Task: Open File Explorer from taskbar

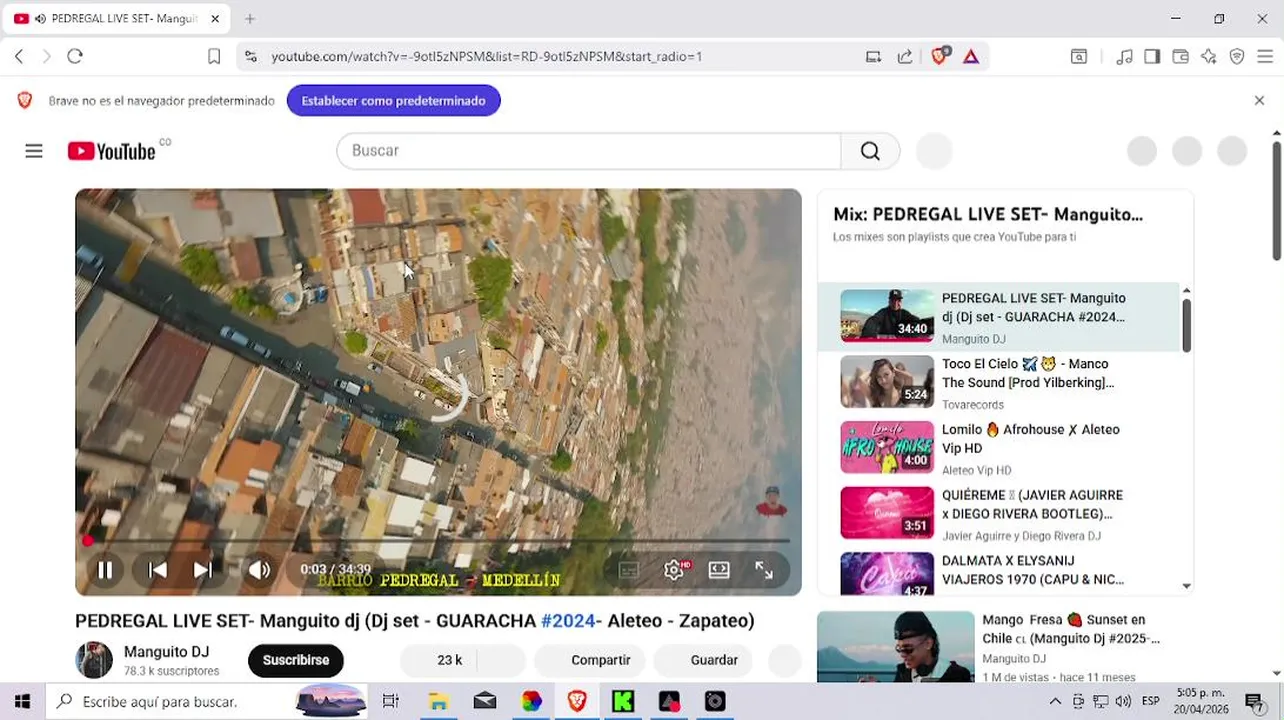Action: tap(438, 702)
